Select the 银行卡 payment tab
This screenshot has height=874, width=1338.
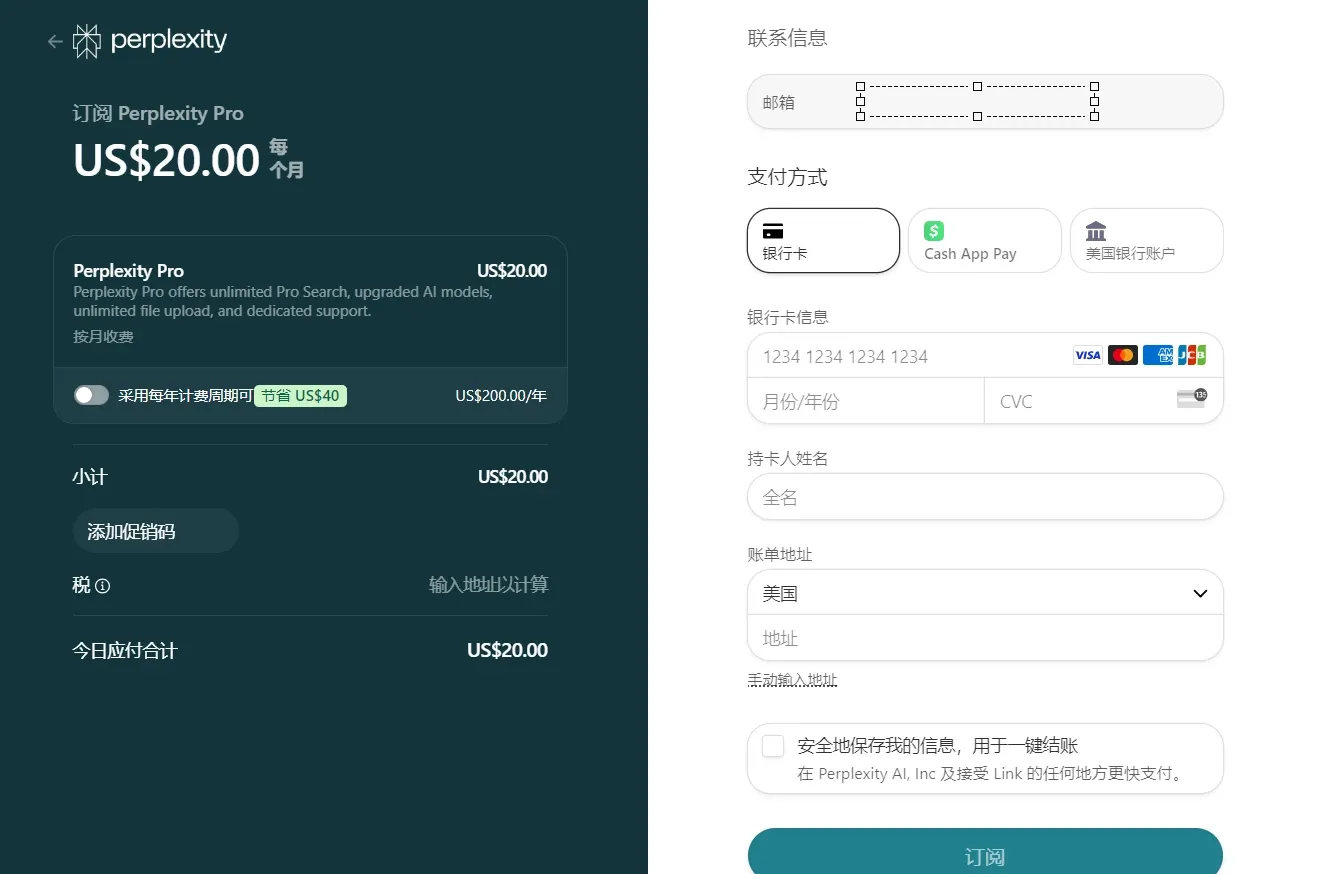point(822,240)
